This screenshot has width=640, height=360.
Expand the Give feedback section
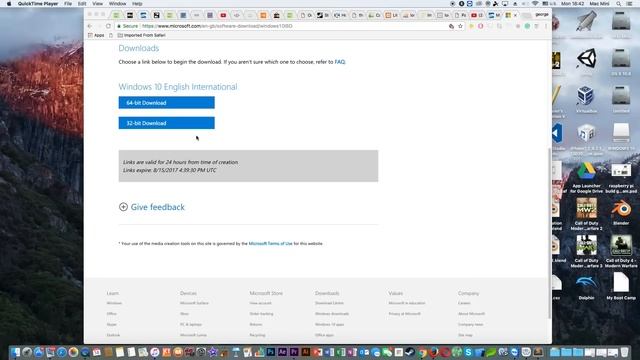tap(152, 207)
